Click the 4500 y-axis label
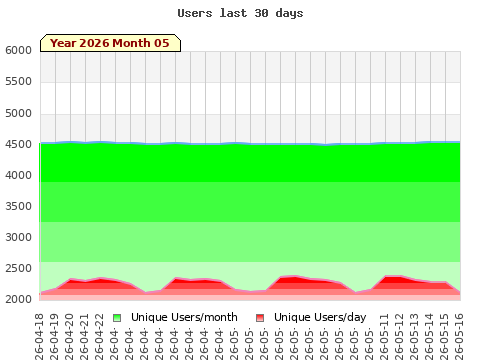The height and width of the screenshot is (360, 480). click(18, 144)
